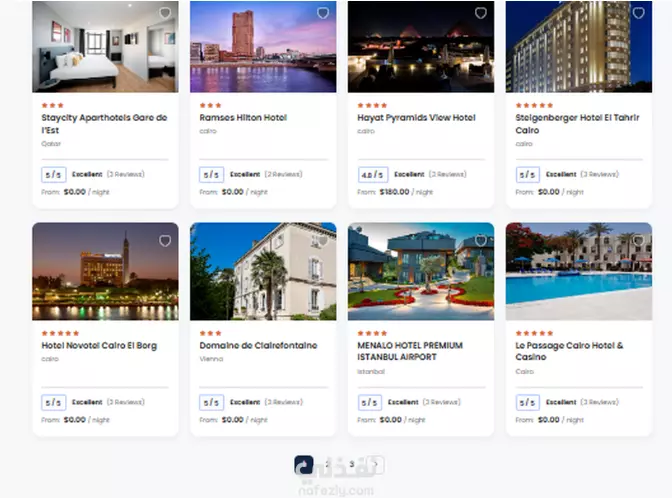Open Hayat Pyramids View Hotel title link
The height and width of the screenshot is (498, 672).
(416, 117)
